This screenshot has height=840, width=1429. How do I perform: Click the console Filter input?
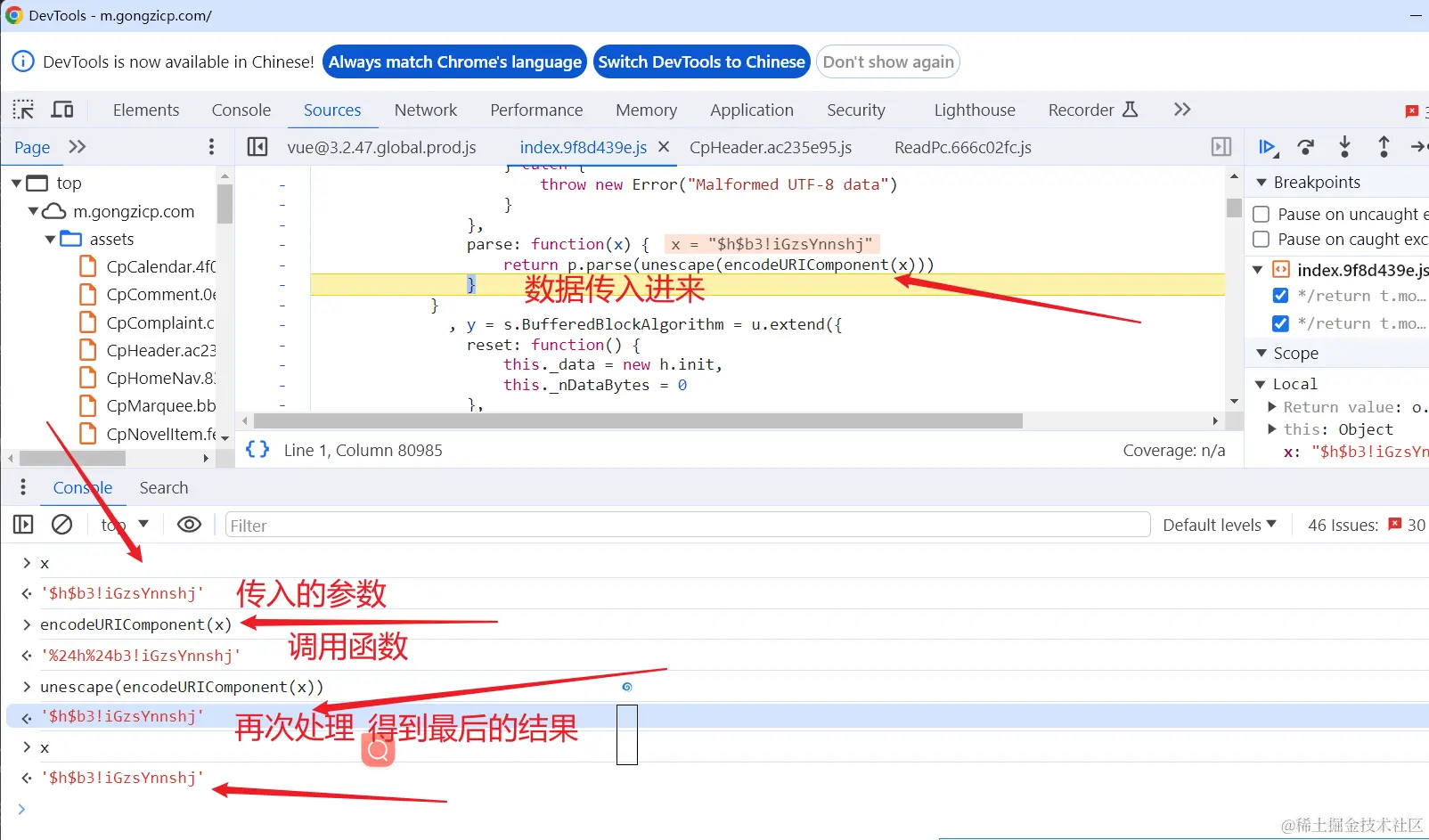pyautogui.click(x=688, y=525)
